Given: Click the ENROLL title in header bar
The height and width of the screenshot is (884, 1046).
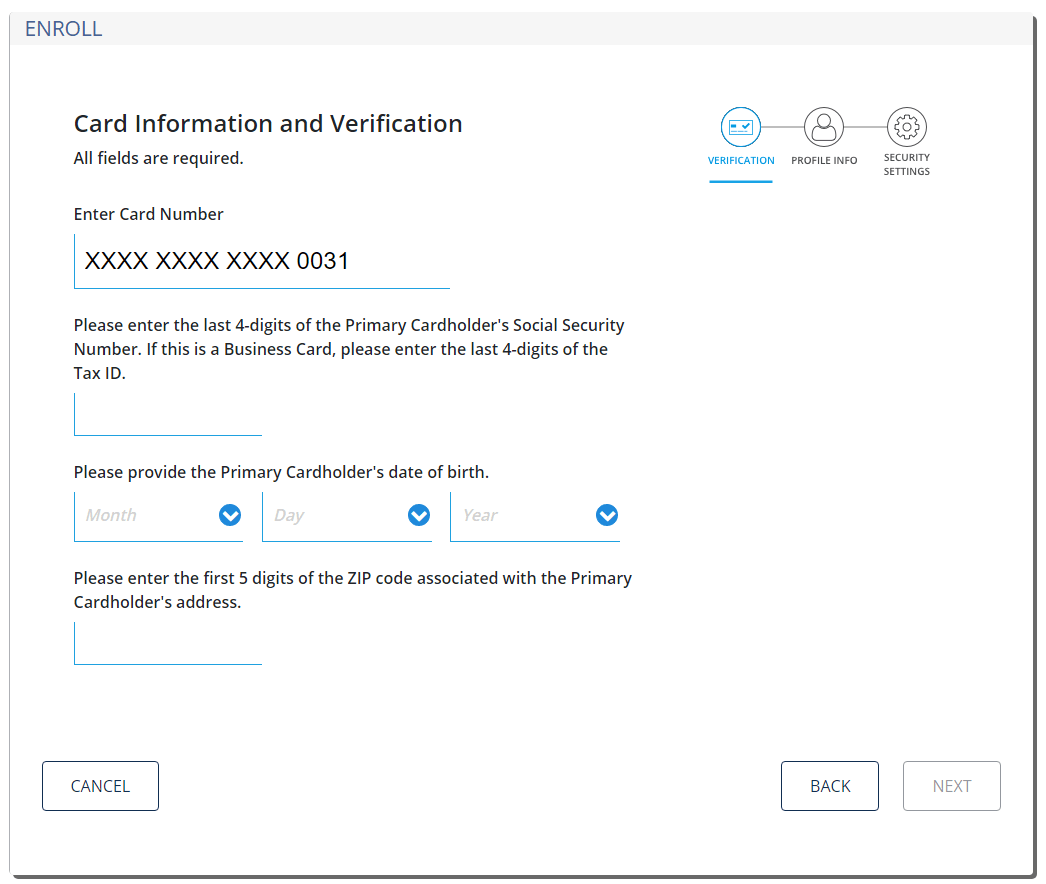Looking at the screenshot, I should pyautogui.click(x=64, y=29).
